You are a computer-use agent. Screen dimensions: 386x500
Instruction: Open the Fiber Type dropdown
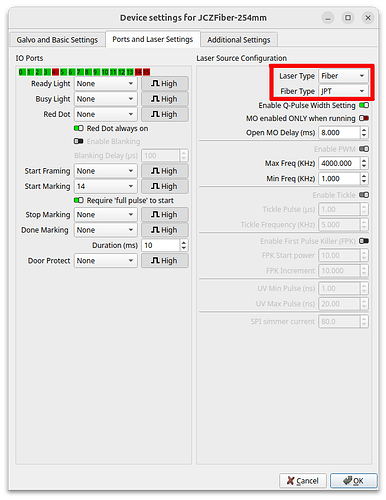343,91
